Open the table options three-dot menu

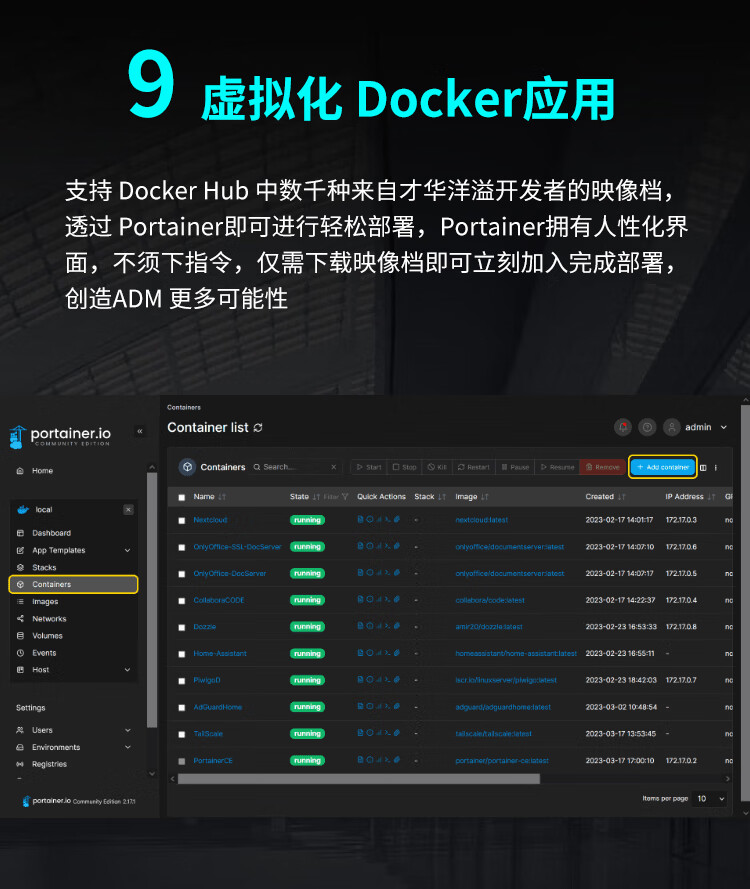click(x=715, y=468)
